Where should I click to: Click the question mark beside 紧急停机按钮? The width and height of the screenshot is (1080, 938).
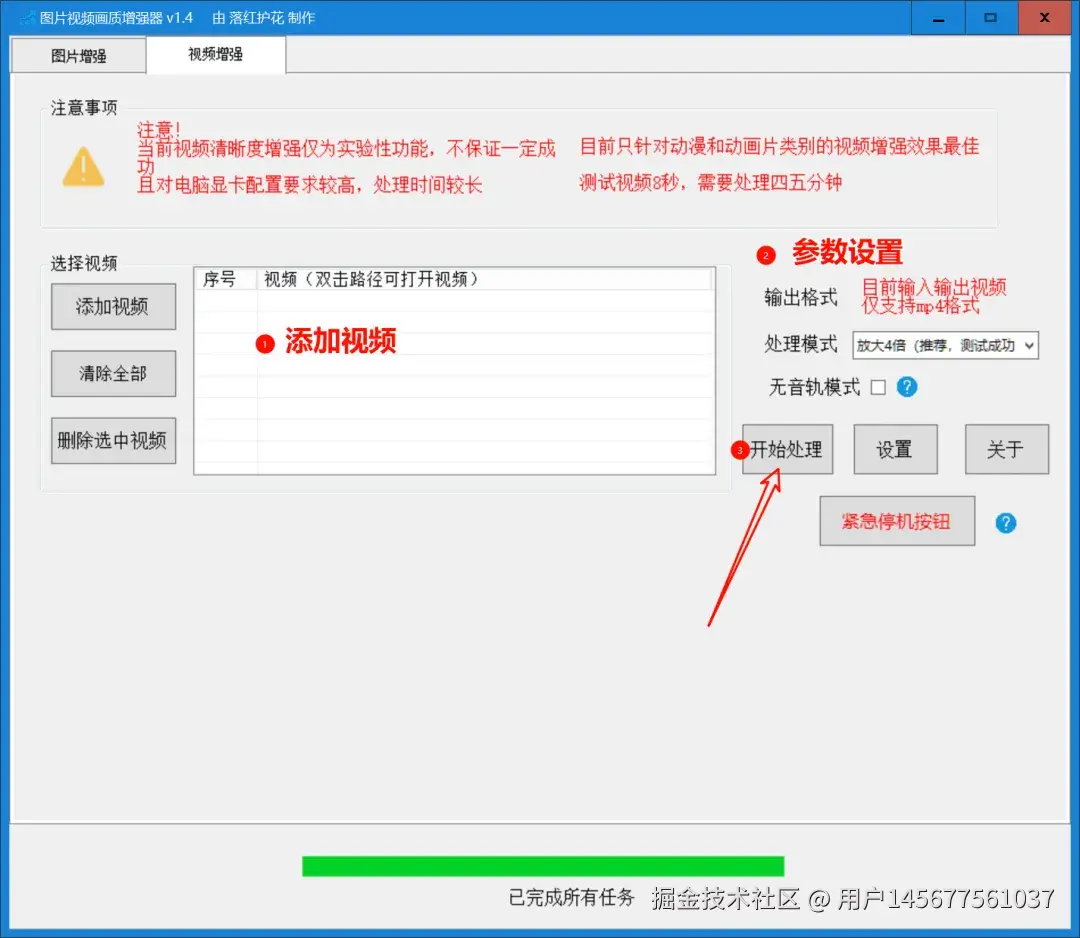[1005, 521]
